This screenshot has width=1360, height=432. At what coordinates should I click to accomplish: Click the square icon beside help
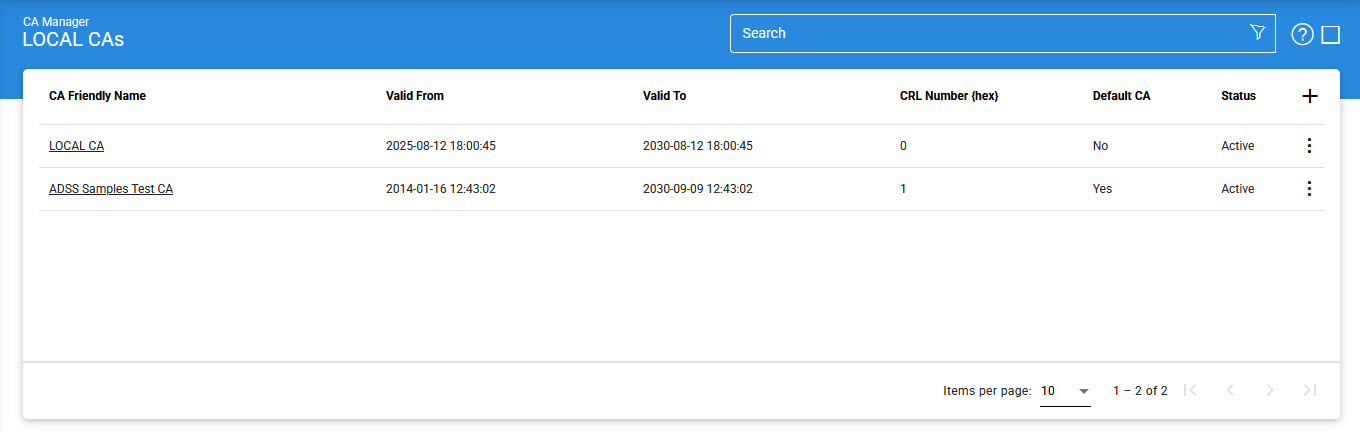point(1330,35)
